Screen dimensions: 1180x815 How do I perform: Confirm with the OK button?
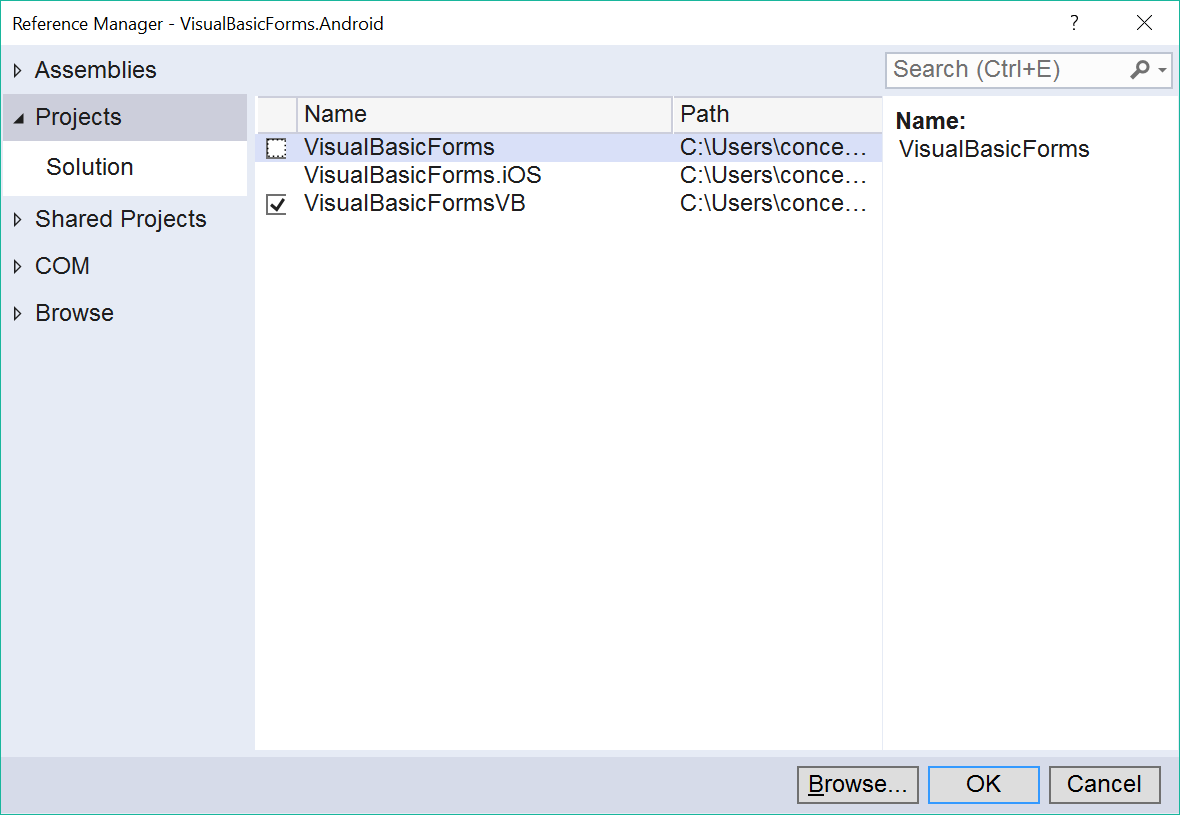click(984, 784)
